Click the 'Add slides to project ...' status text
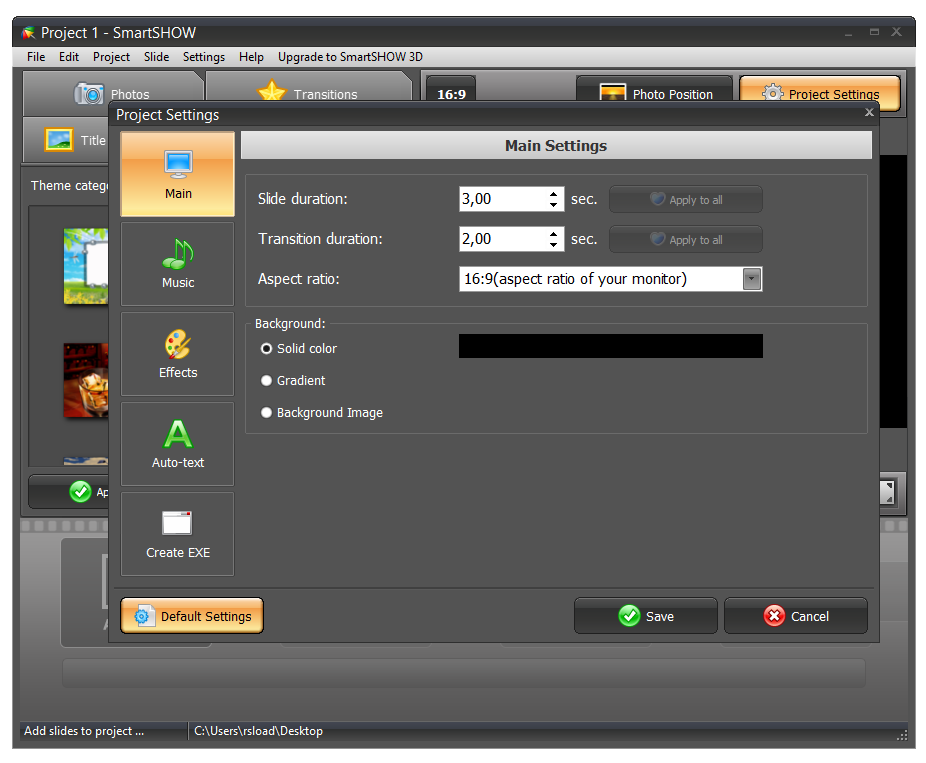Viewport: 926px width, 763px height. pyautogui.click(x=84, y=731)
